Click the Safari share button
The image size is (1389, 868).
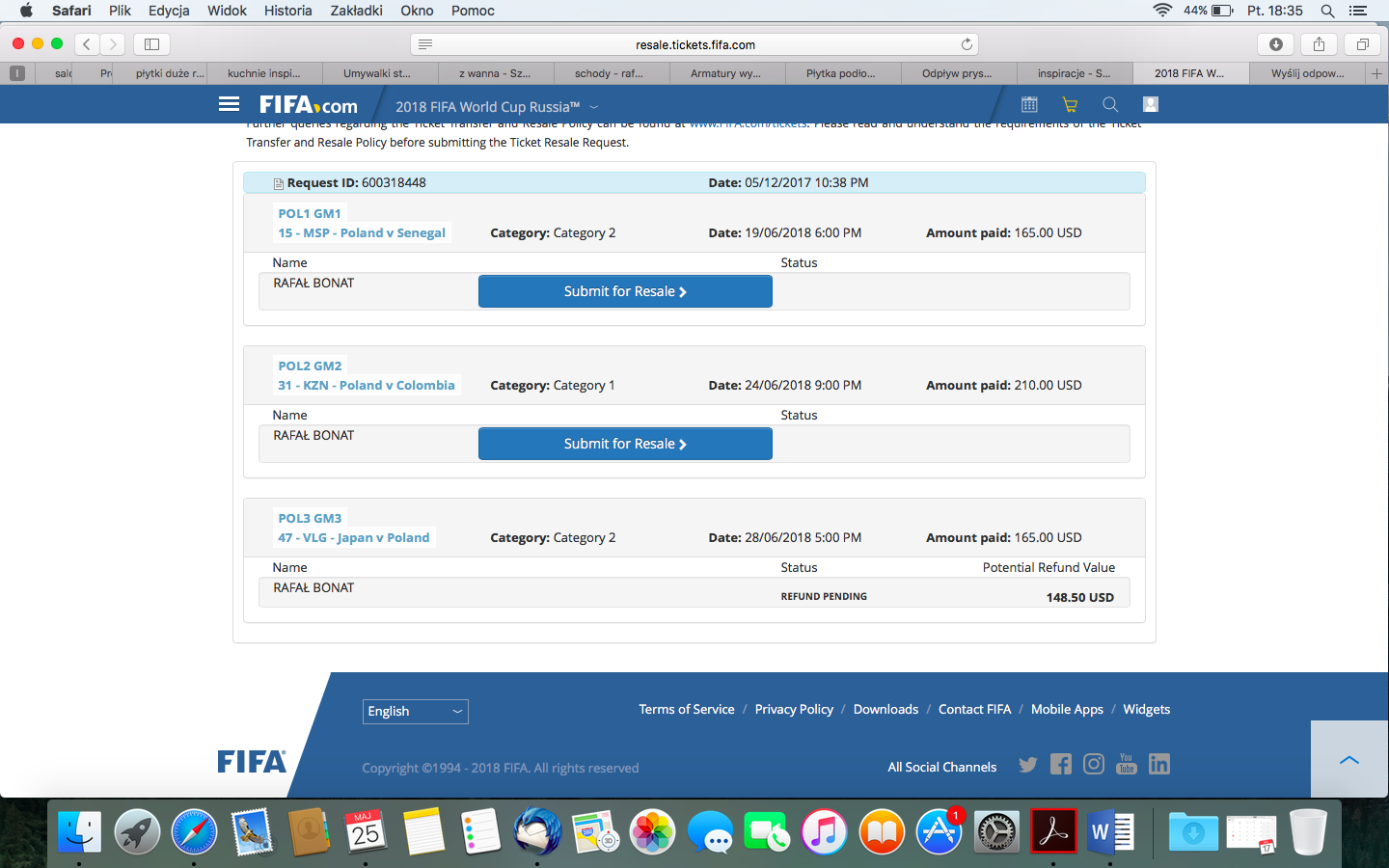pyautogui.click(x=1319, y=44)
